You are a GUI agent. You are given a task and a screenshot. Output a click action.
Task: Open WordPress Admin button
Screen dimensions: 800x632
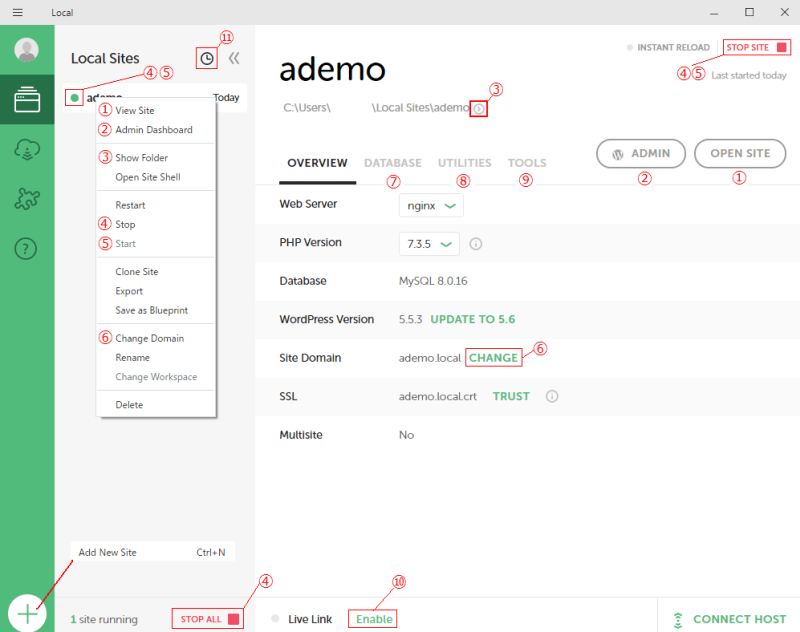click(x=641, y=154)
